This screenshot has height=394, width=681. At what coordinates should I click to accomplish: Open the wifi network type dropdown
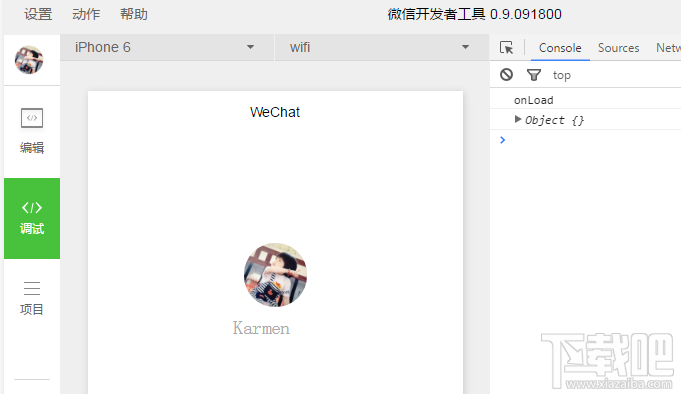tap(382, 47)
